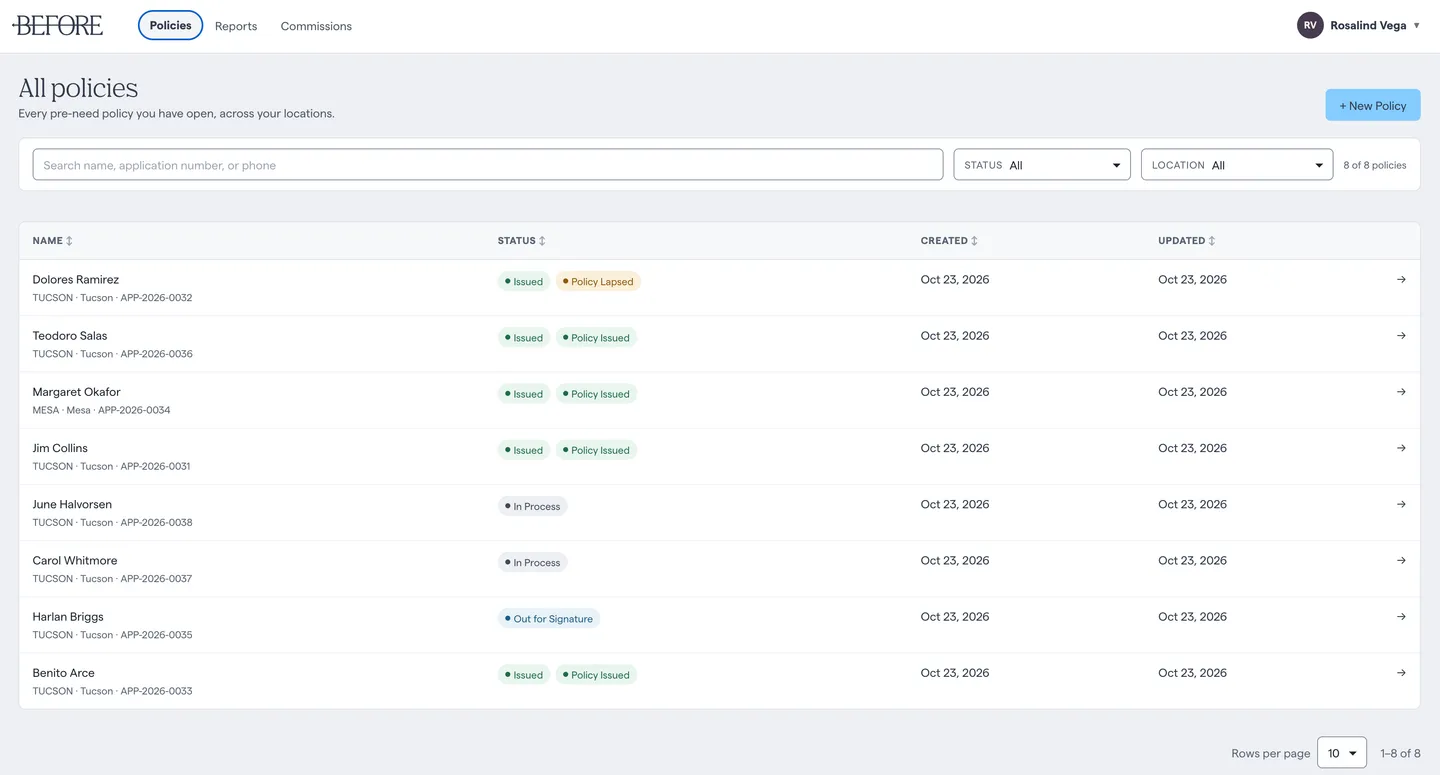Sort table by Name column arrows
Viewport: 1440px width, 775px height.
[x=69, y=241]
